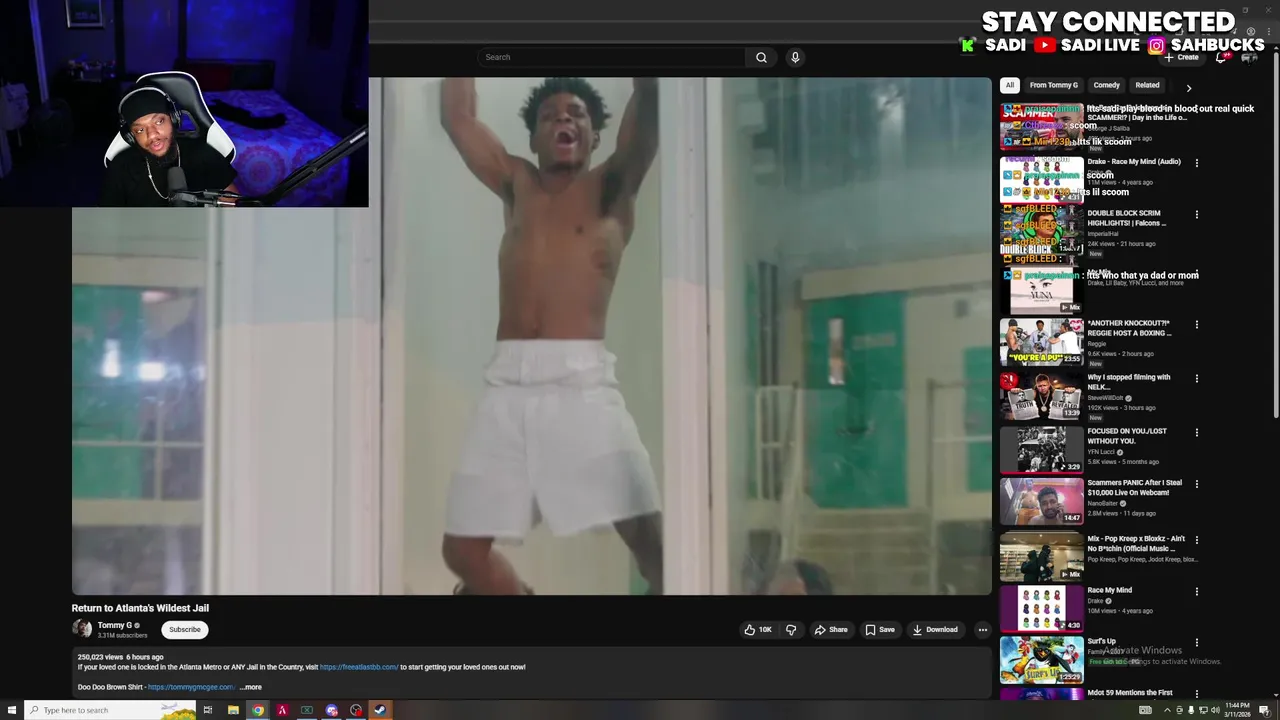The width and height of the screenshot is (1280, 720).
Task: Open the Windows notification center icon
Action: pyautogui.click(x=1265, y=710)
